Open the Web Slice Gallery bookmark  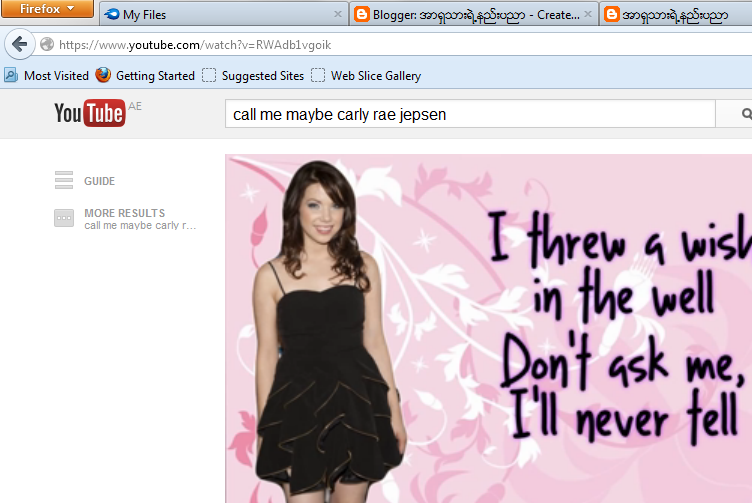click(366, 76)
